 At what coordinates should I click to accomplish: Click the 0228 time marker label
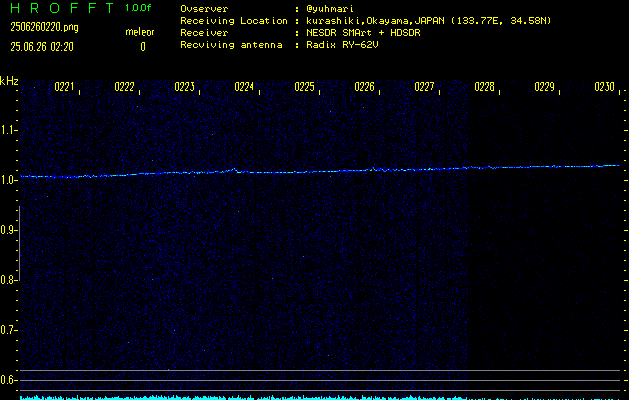[x=485, y=87]
